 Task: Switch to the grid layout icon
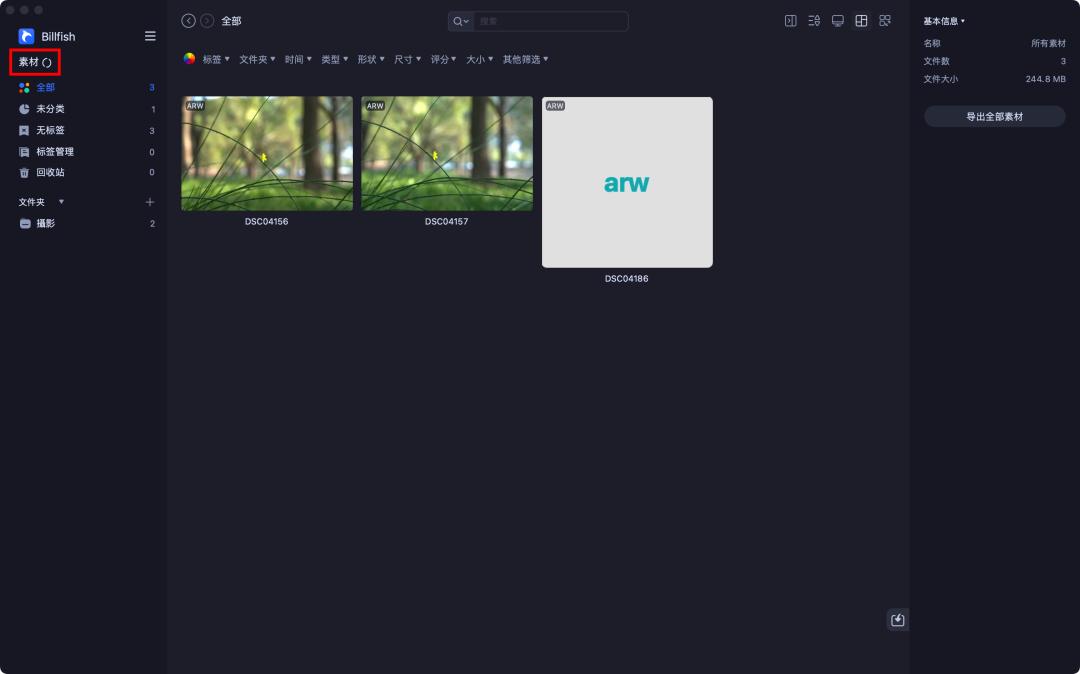861,21
